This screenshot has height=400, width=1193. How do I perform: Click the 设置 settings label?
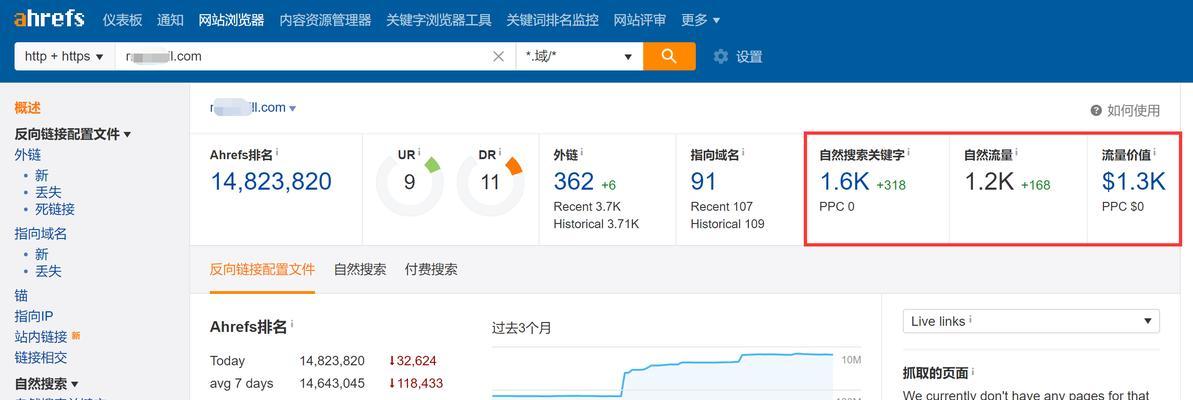click(x=749, y=56)
